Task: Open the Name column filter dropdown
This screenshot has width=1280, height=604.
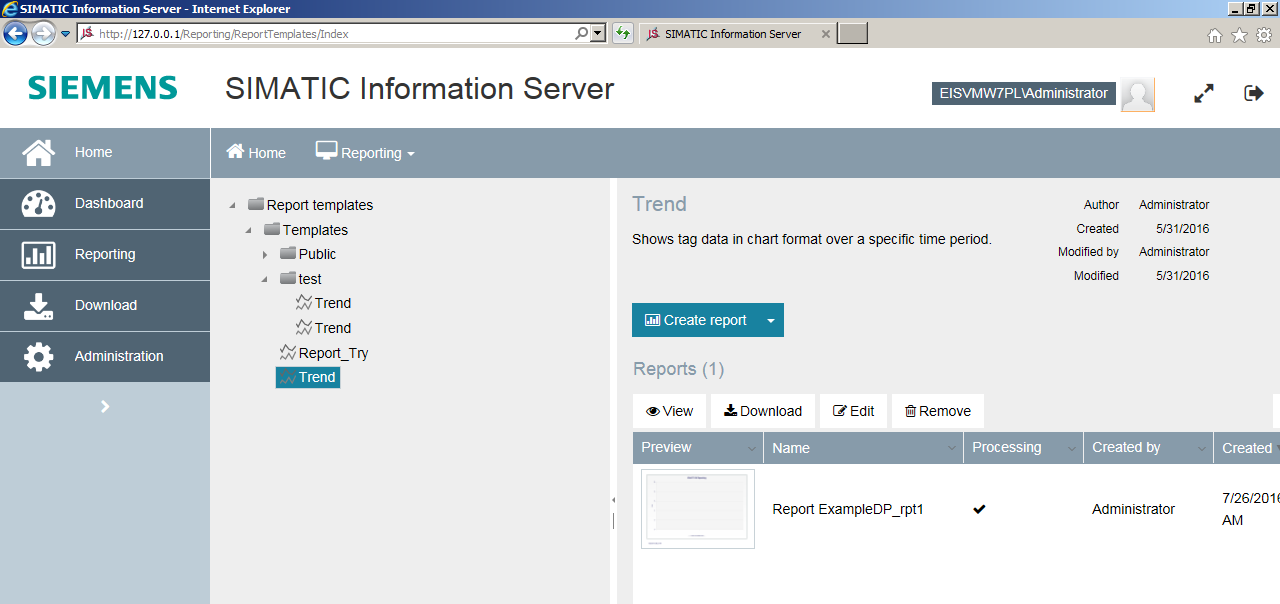Action: [x=952, y=449]
